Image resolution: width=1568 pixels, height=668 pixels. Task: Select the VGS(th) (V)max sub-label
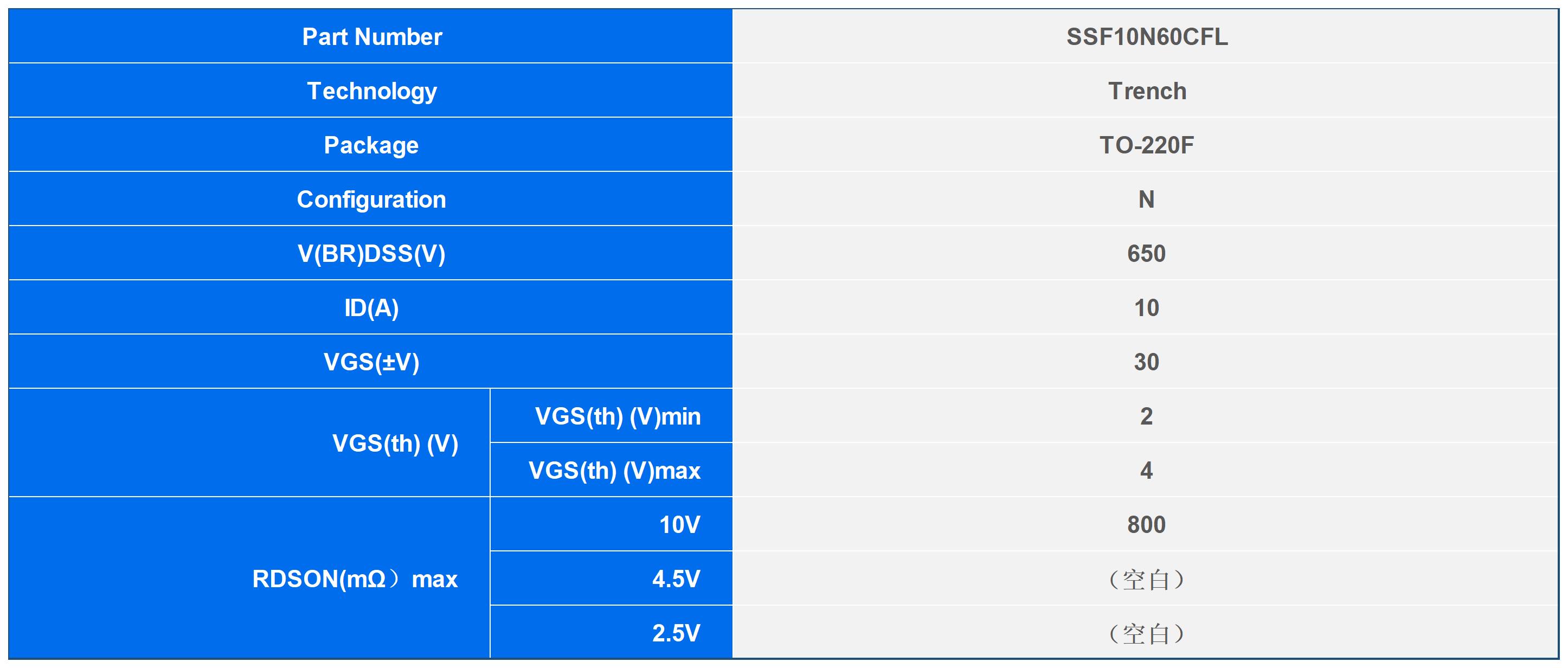614,470
